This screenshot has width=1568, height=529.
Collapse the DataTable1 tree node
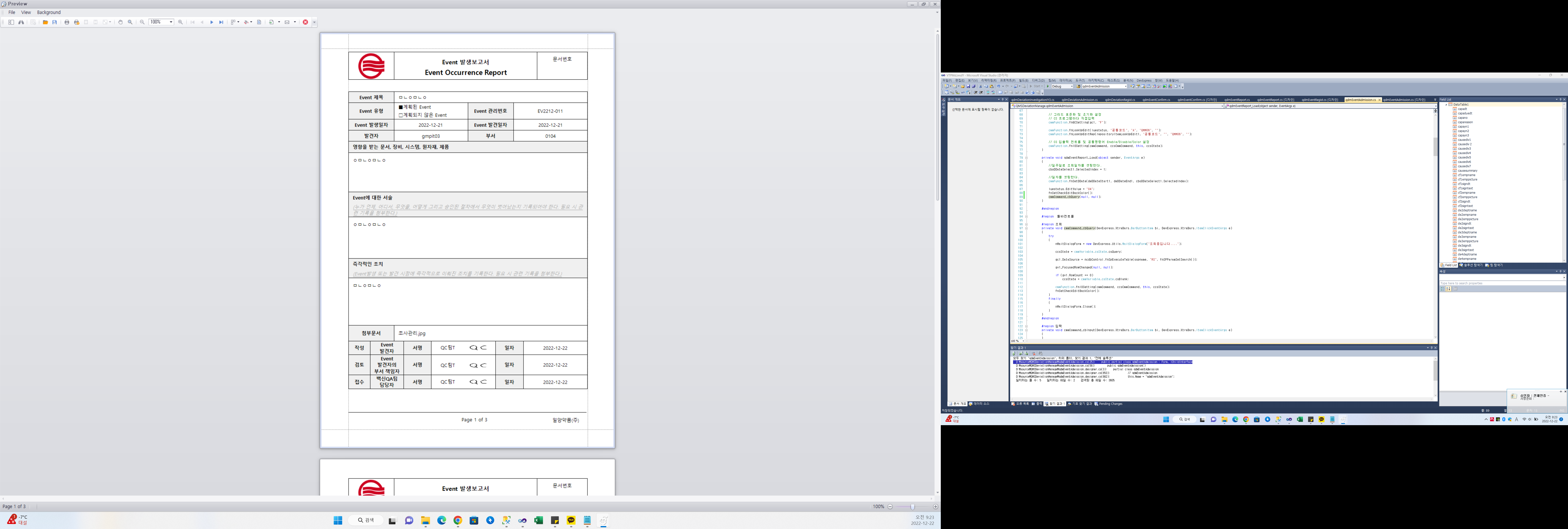click(1446, 105)
